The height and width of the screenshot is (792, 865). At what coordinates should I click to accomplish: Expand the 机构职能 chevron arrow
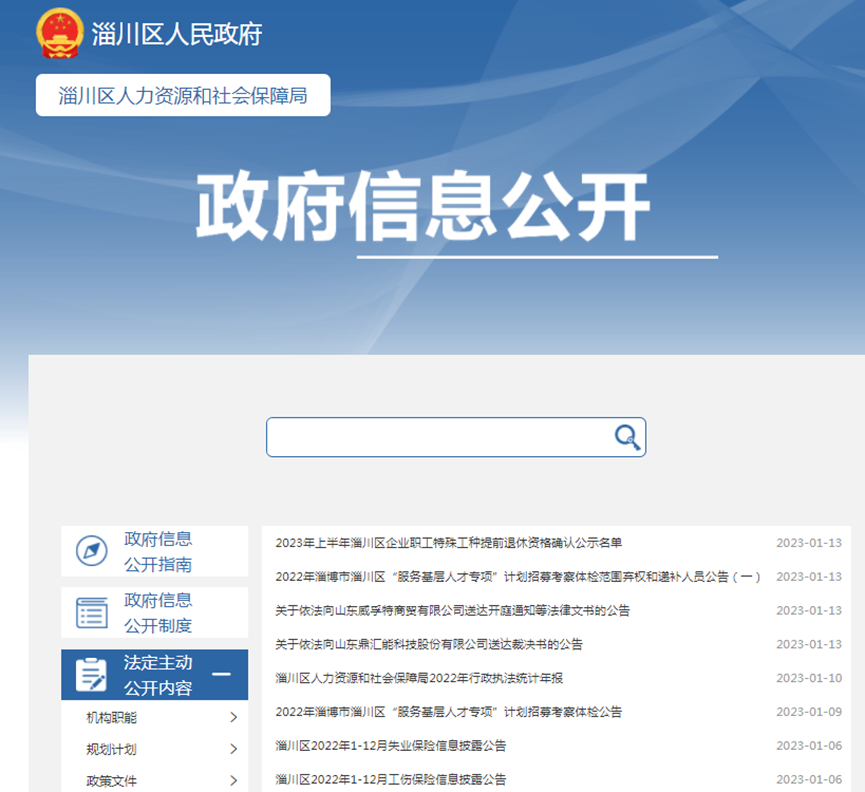coord(233,717)
